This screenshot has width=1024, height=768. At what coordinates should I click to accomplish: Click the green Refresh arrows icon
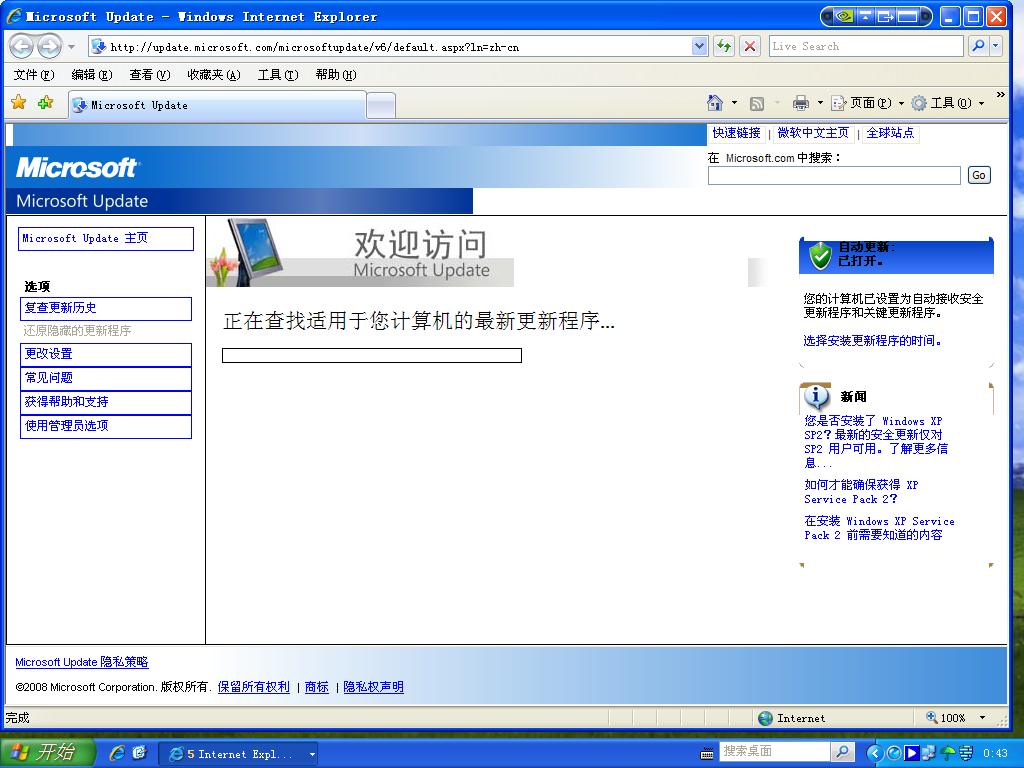[724, 46]
